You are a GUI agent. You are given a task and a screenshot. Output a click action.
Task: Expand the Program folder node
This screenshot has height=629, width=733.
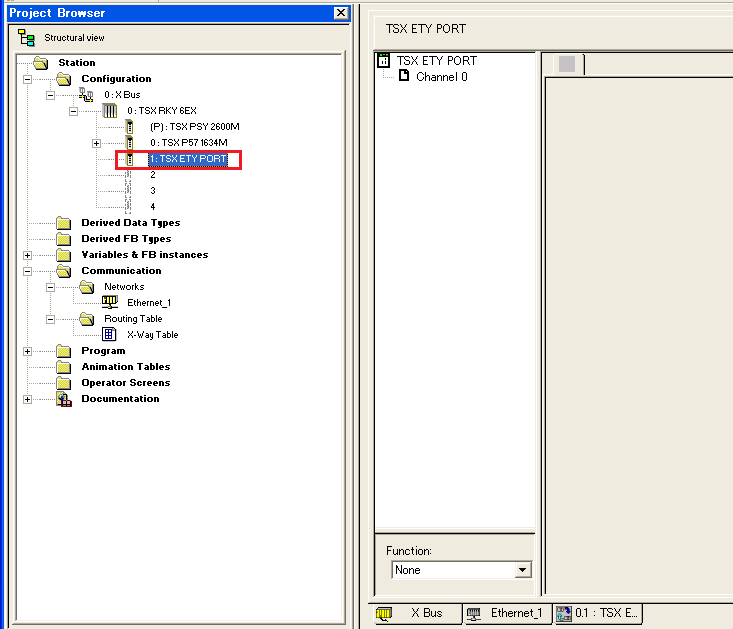[27, 351]
